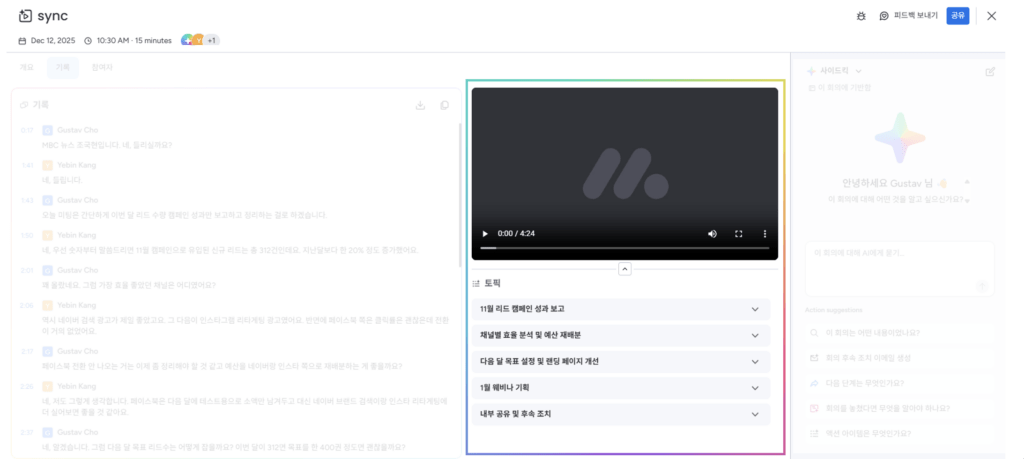
Task: Enter fullscreen mode on the video
Action: pyautogui.click(x=739, y=233)
